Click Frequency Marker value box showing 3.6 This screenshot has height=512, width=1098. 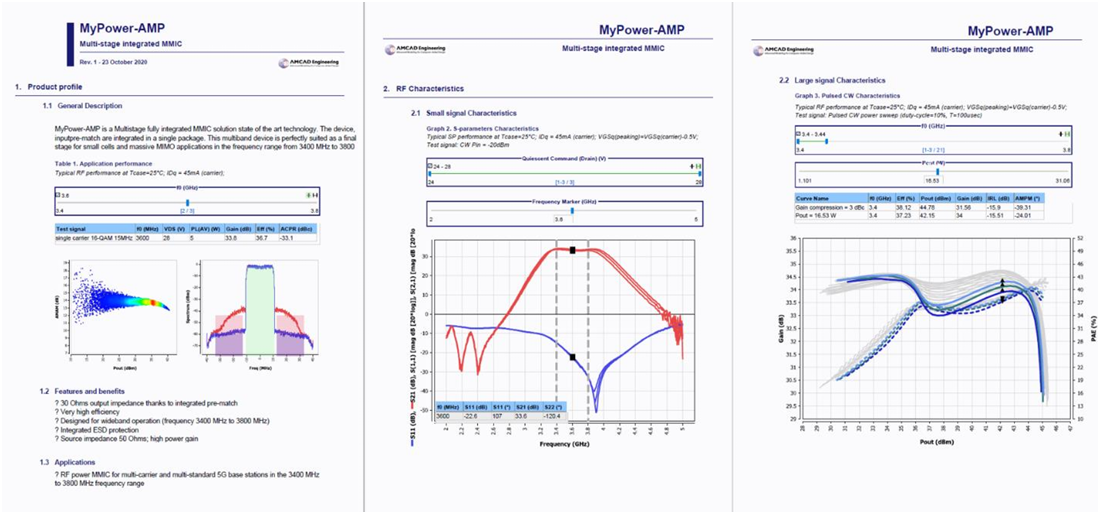pos(561,219)
